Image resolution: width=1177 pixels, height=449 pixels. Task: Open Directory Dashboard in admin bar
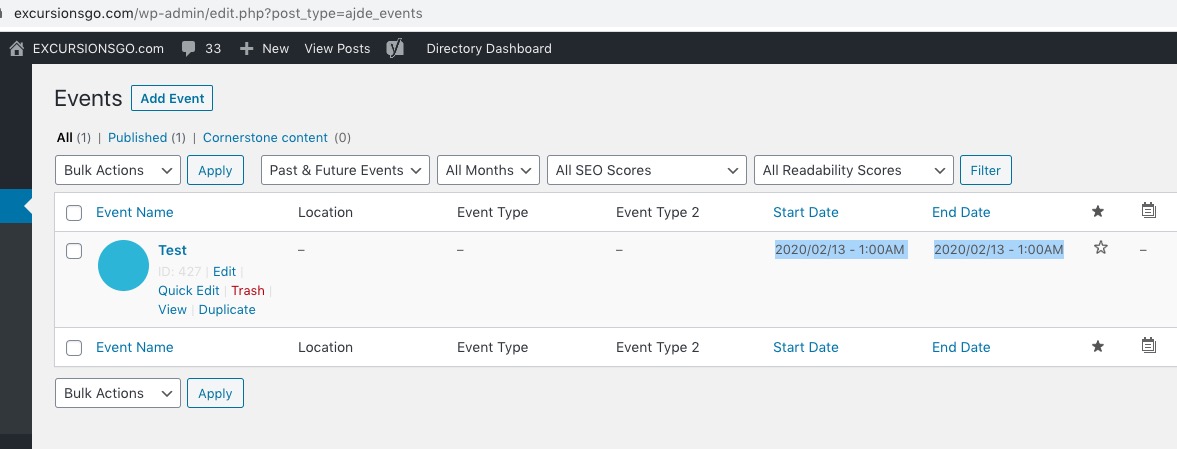point(488,48)
